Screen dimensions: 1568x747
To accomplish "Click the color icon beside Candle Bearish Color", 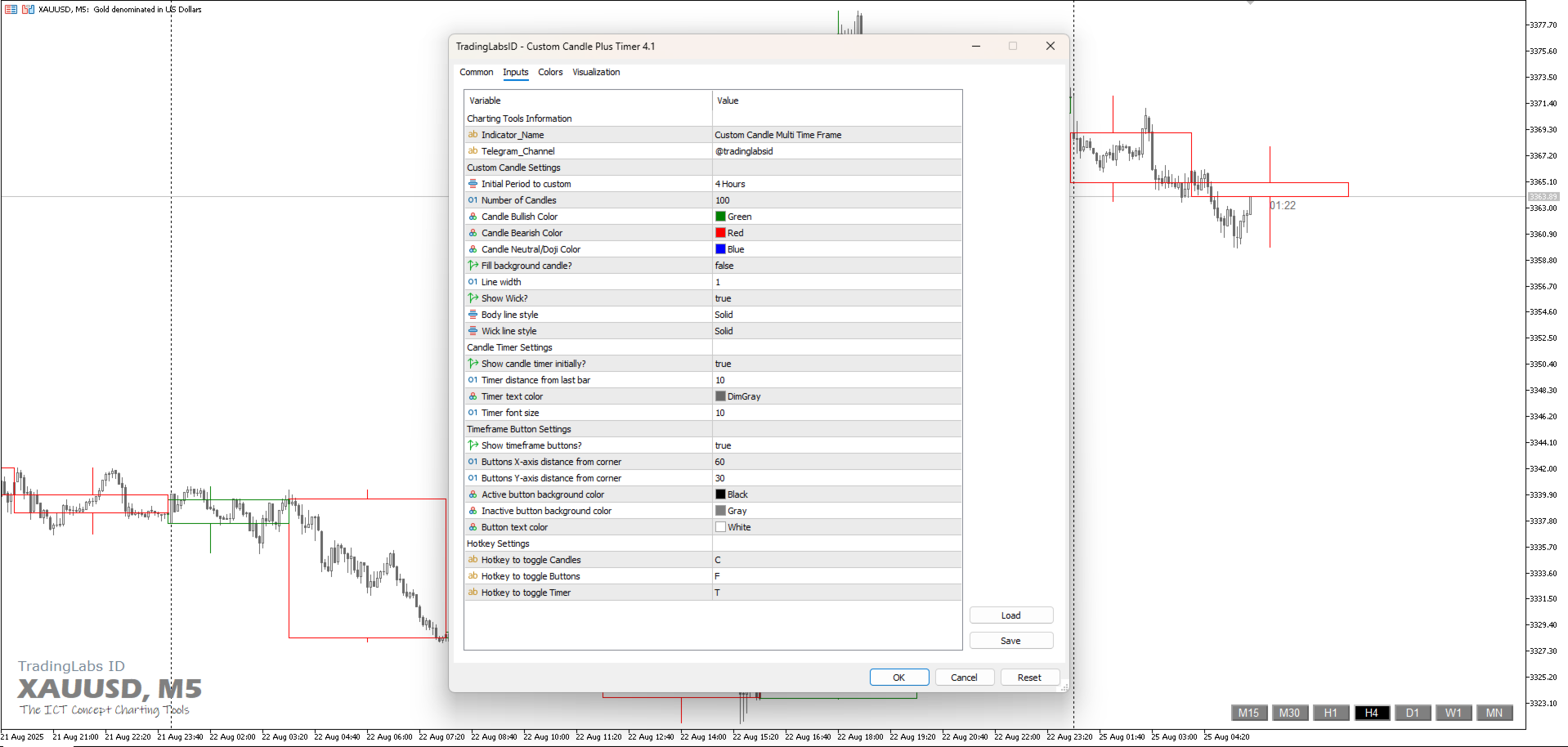I will [473, 233].
